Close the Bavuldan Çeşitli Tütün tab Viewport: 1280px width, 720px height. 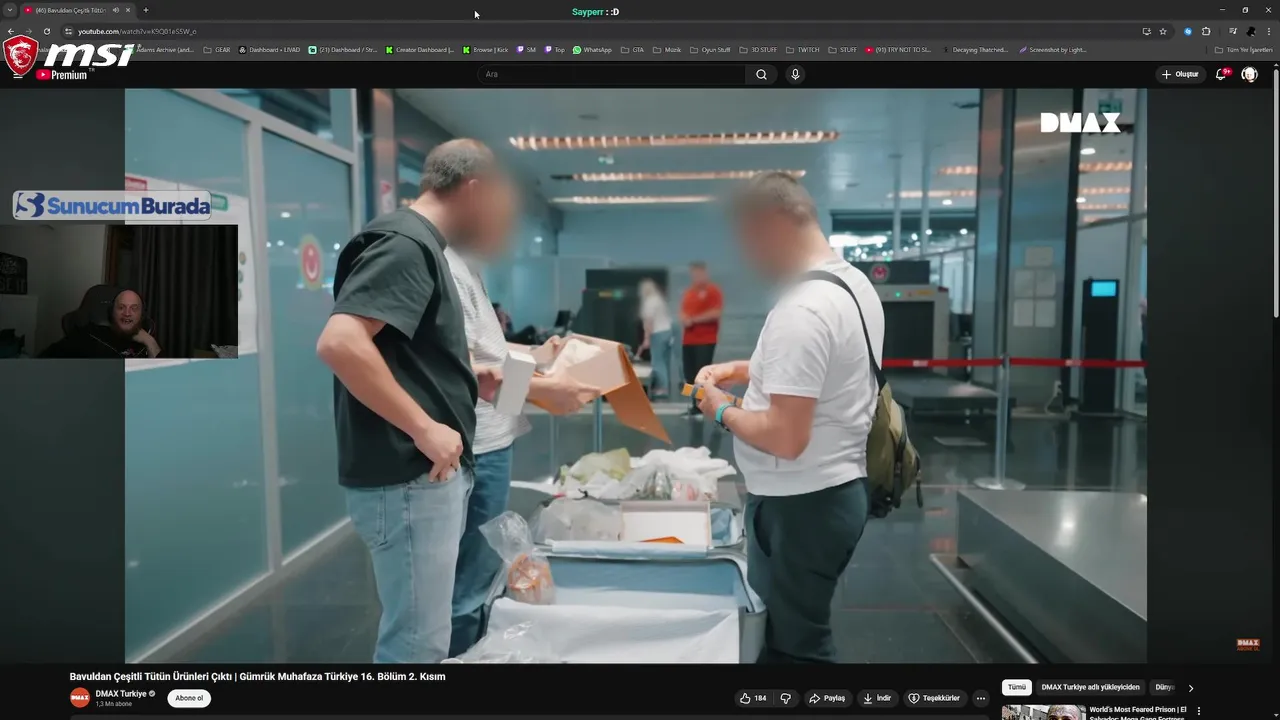click(128, 10)
